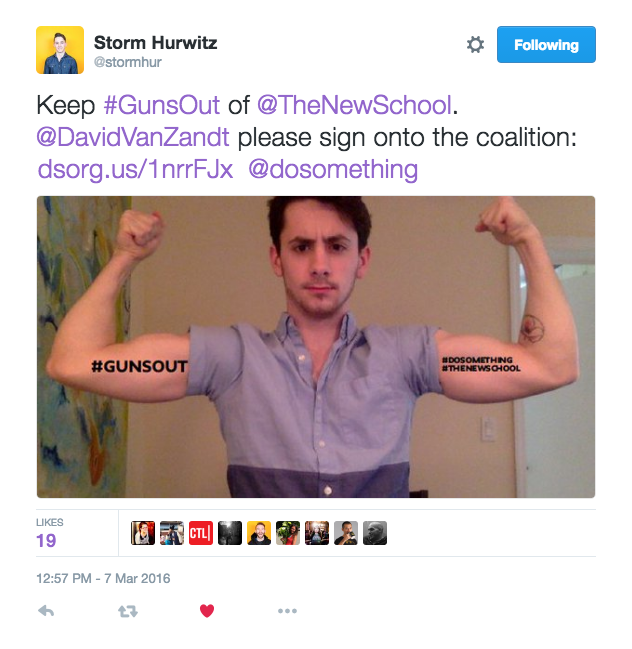Follow the #GunsOut hashtag link
This screenshot has height=649, width=632.
[x=162, y=105]
